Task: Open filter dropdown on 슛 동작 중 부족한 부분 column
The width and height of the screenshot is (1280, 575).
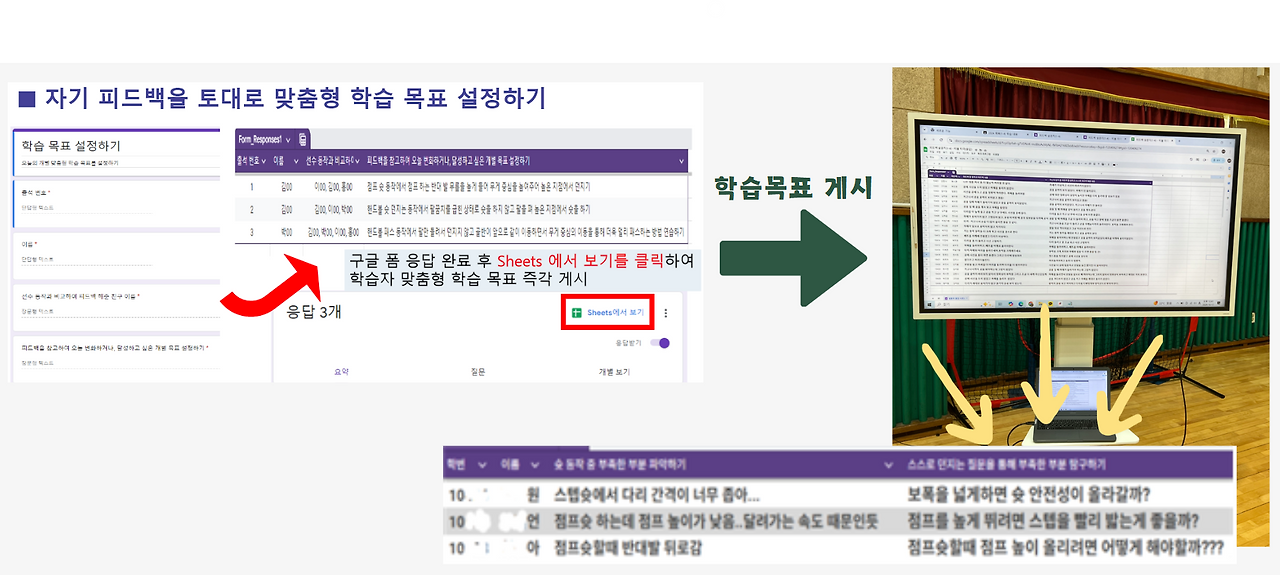Action: tap(889, 465)
